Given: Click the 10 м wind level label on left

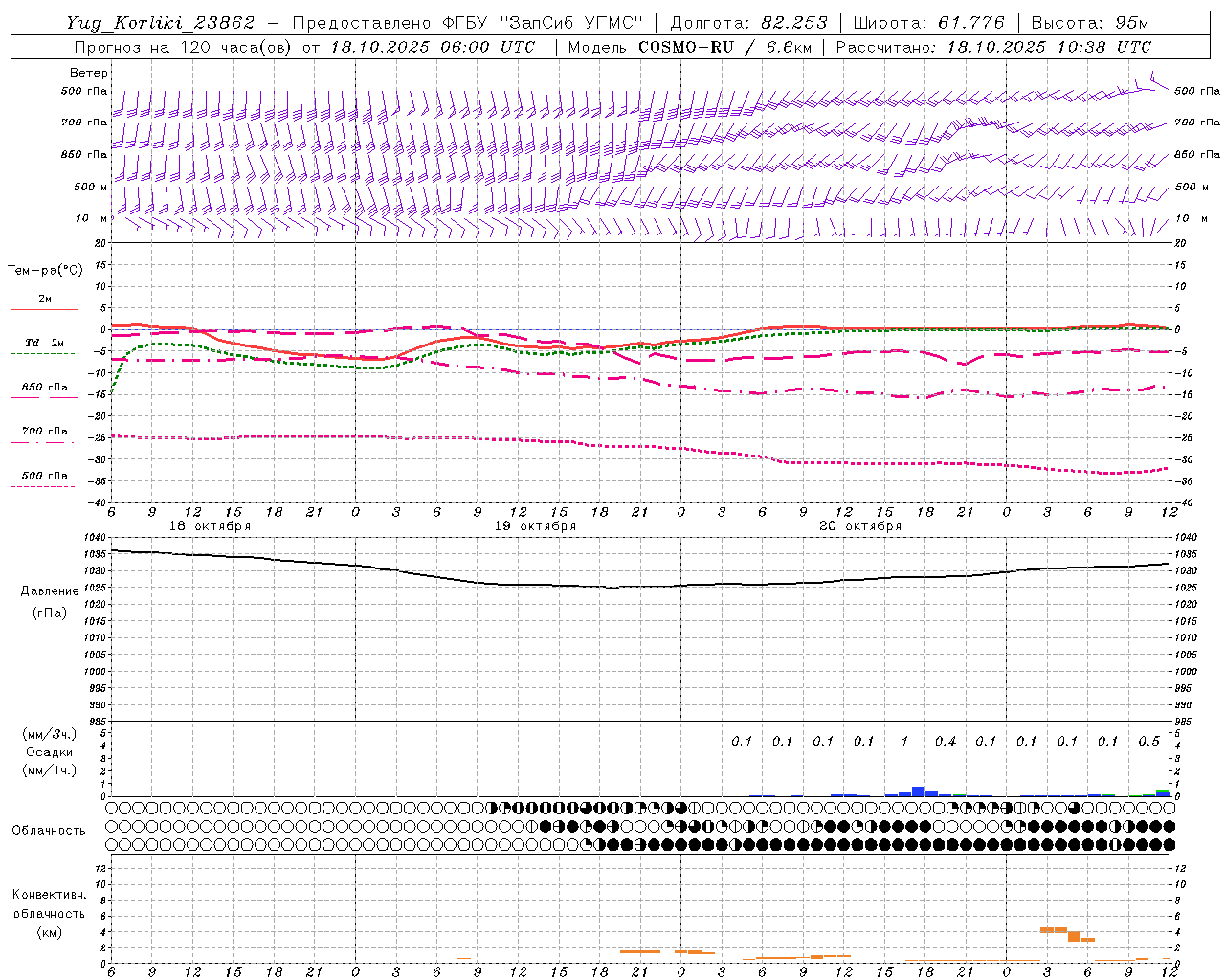Looking at the screenshot, I should [92, 218].
